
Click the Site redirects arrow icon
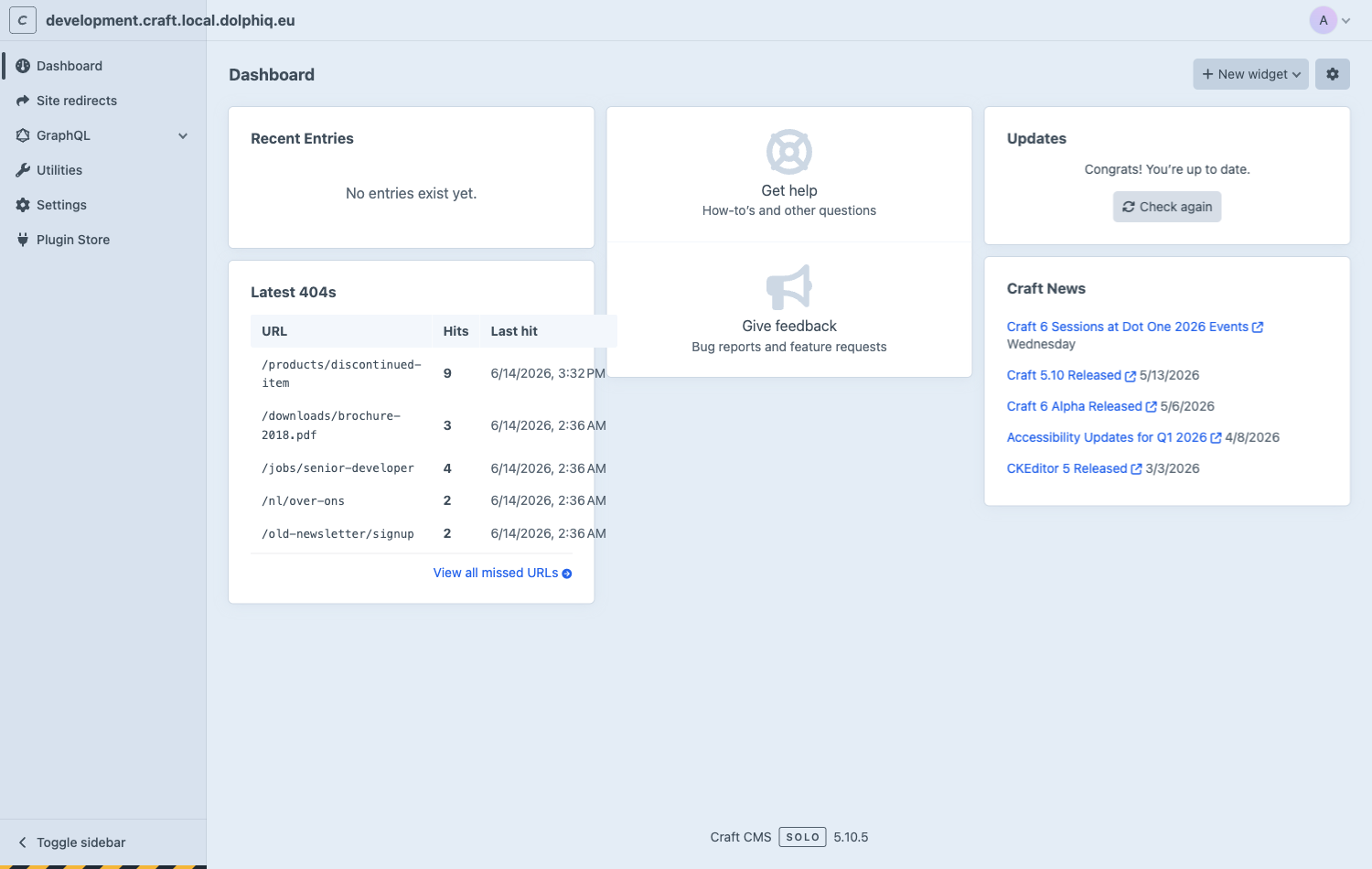click(23, 101)
